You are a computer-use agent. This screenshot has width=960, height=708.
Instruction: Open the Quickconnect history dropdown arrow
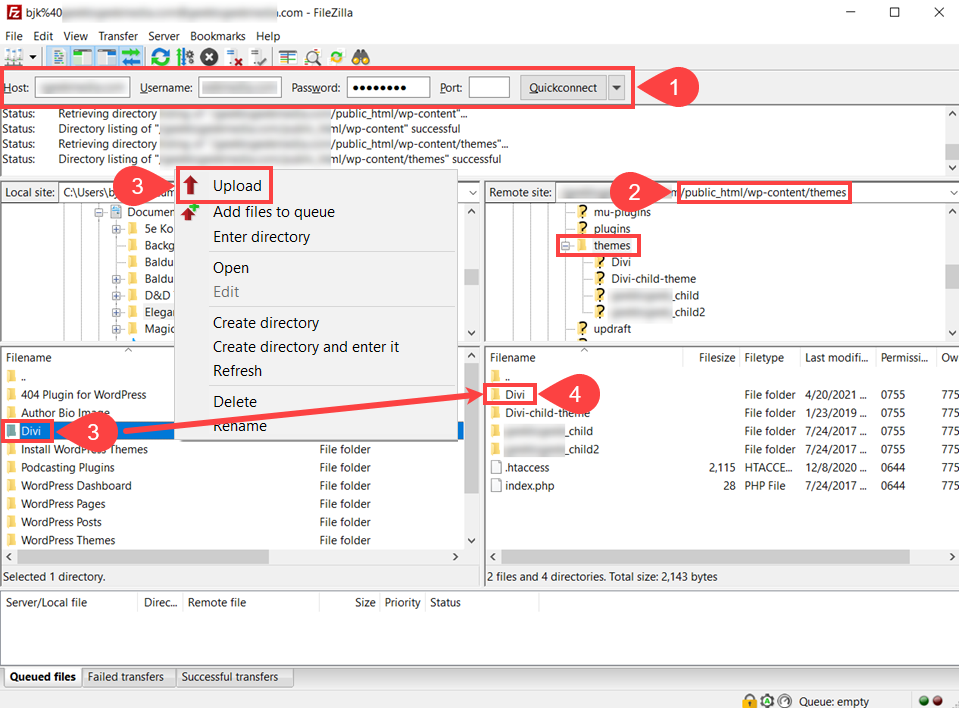[x=617, y=88]
